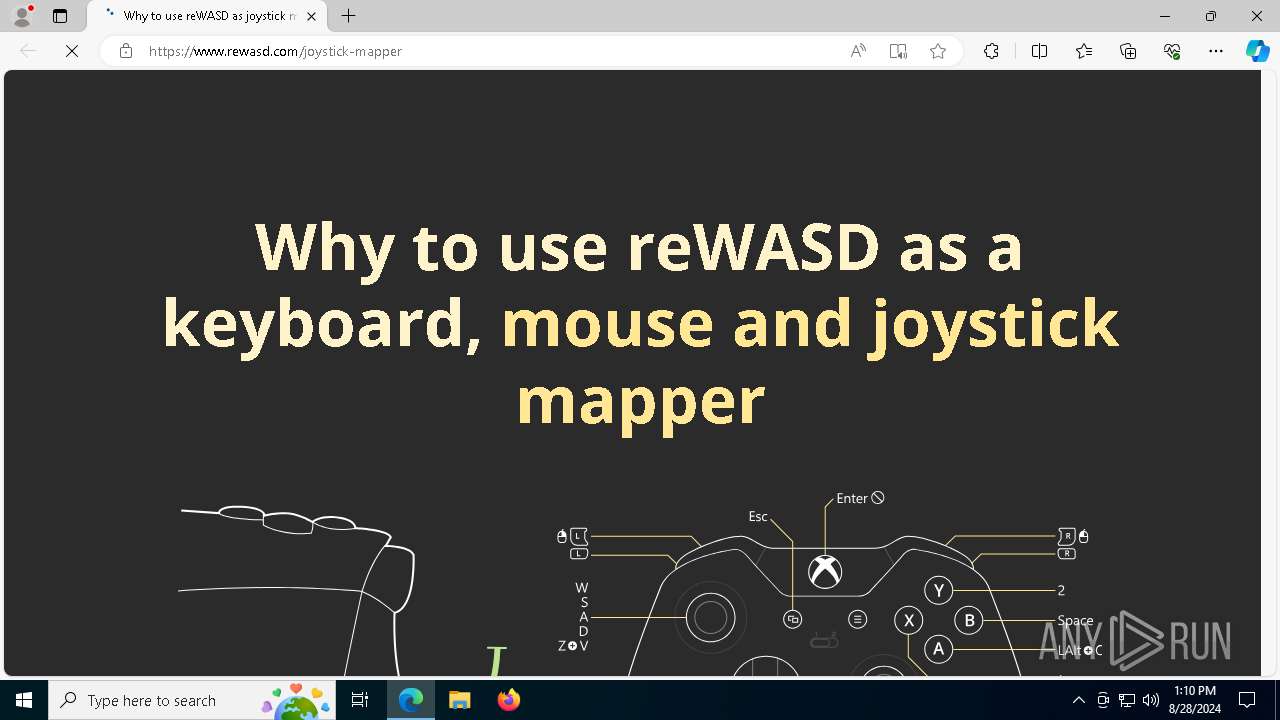Open the Edge profile icon
This screenshot has width=1280, height=720.
tap(22, 16)
